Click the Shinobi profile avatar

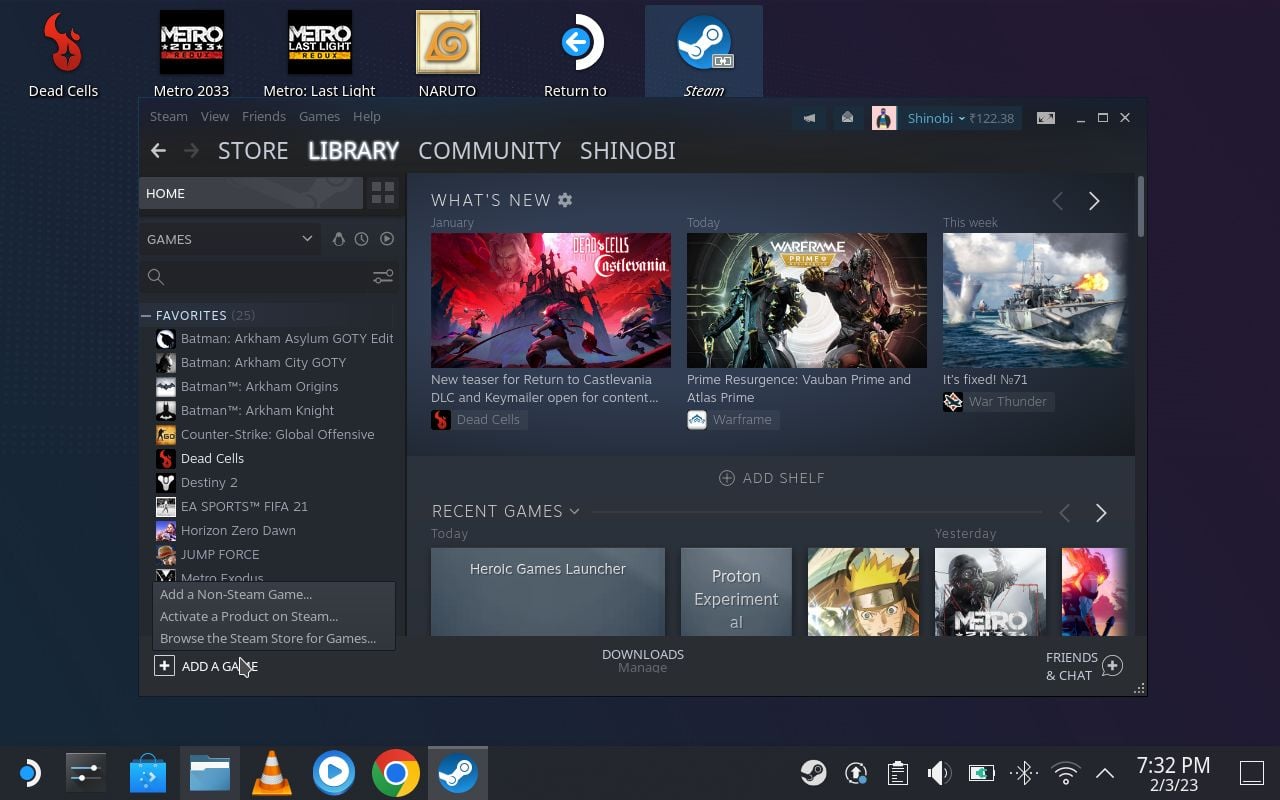[x=884, y=118]
